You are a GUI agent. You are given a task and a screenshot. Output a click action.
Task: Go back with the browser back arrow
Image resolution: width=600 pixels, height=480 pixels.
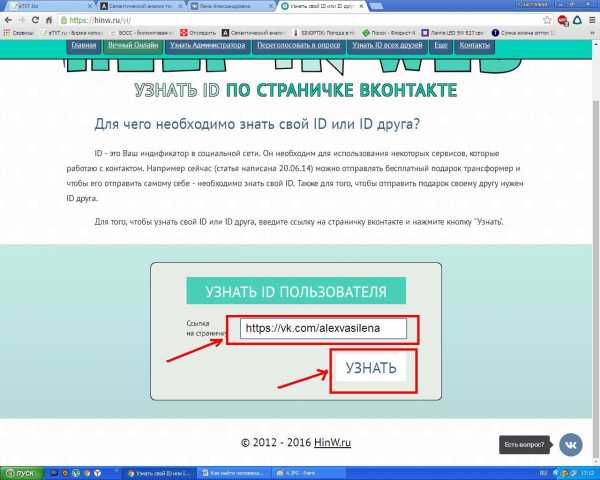8,20
